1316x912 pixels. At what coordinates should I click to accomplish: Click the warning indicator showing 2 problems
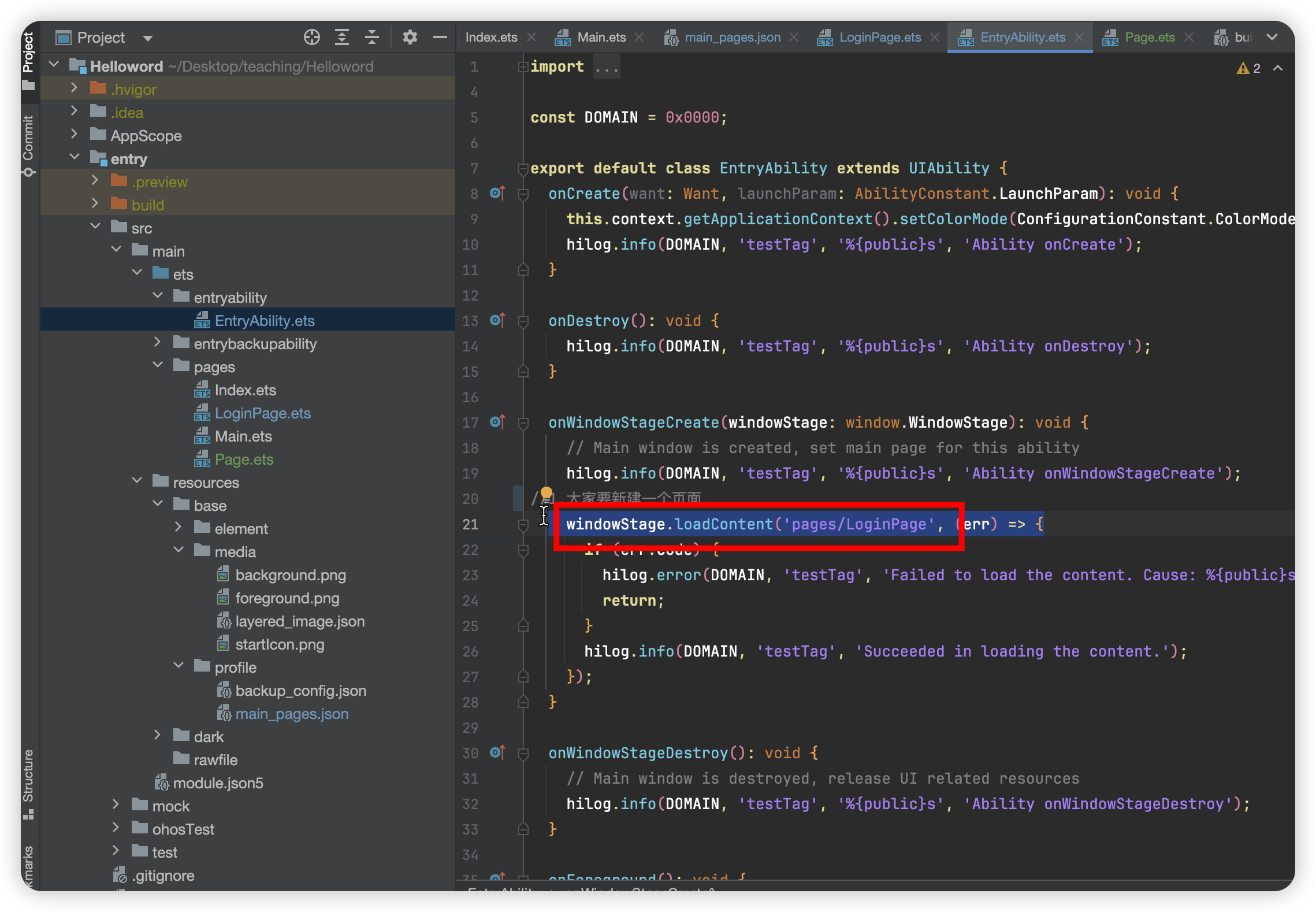[1248, 68]
